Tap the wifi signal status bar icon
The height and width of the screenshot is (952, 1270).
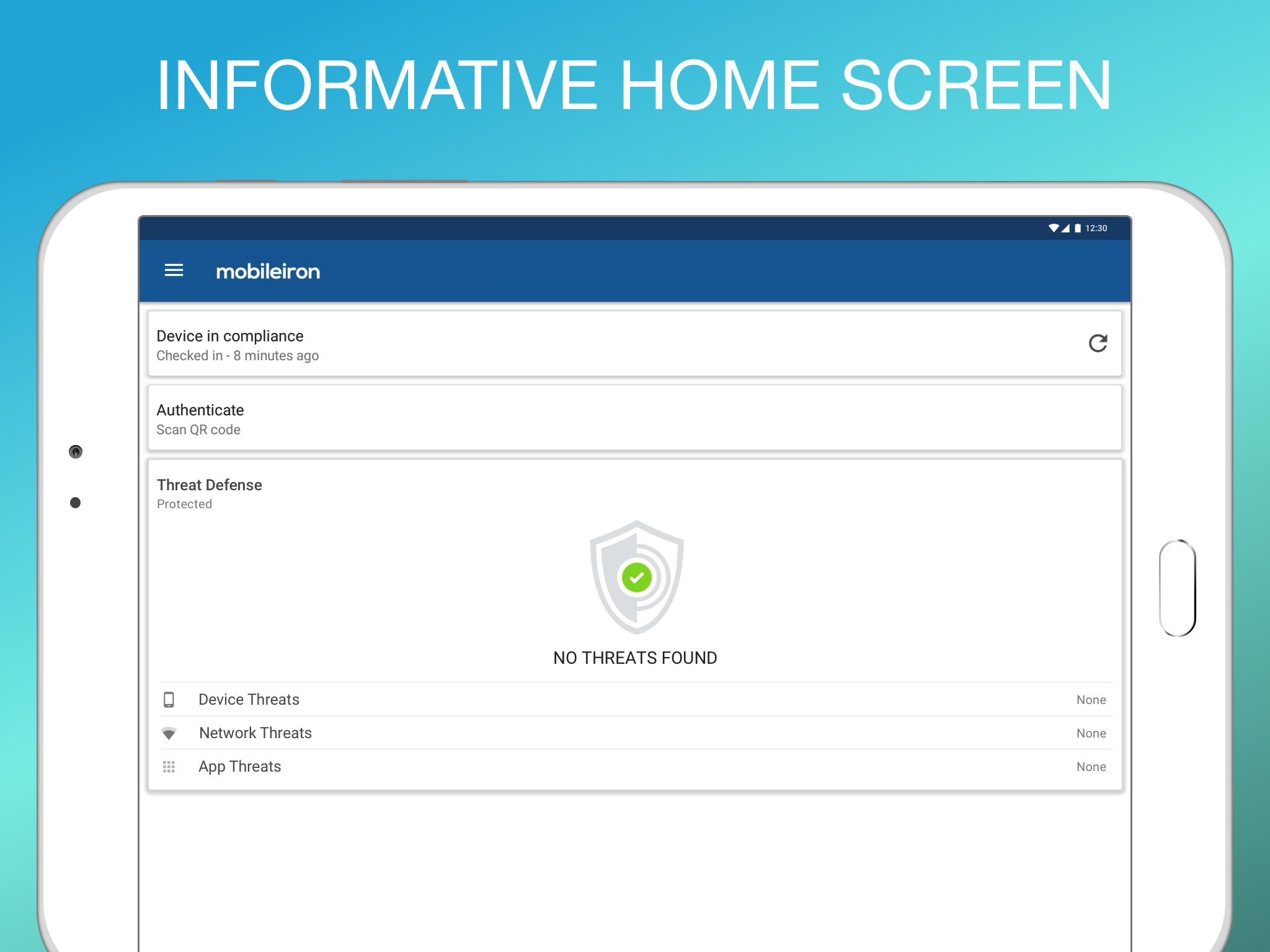[1053, 228]
